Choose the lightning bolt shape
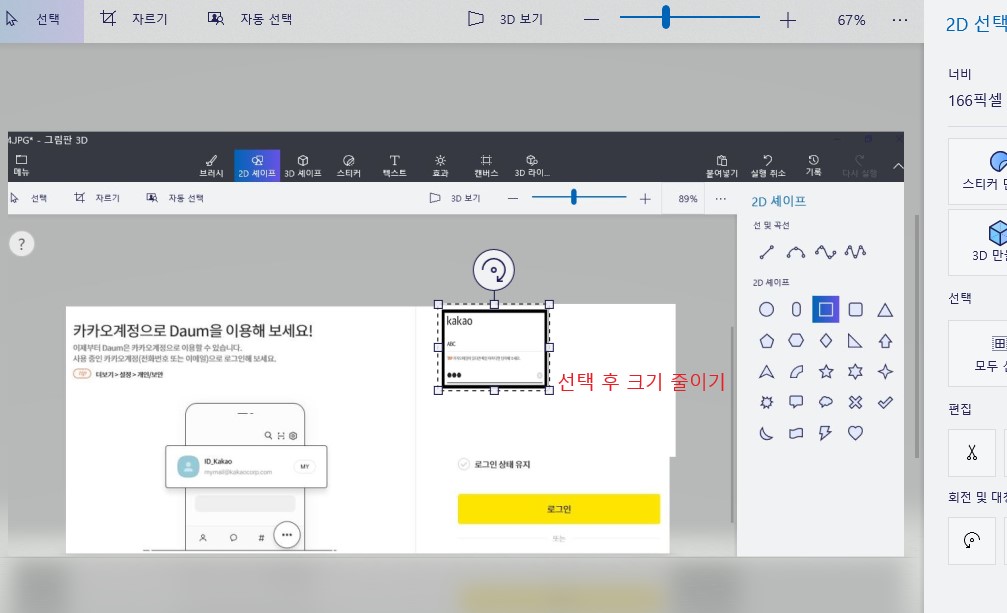The image size is (1007, 613). tap(826, 433)
